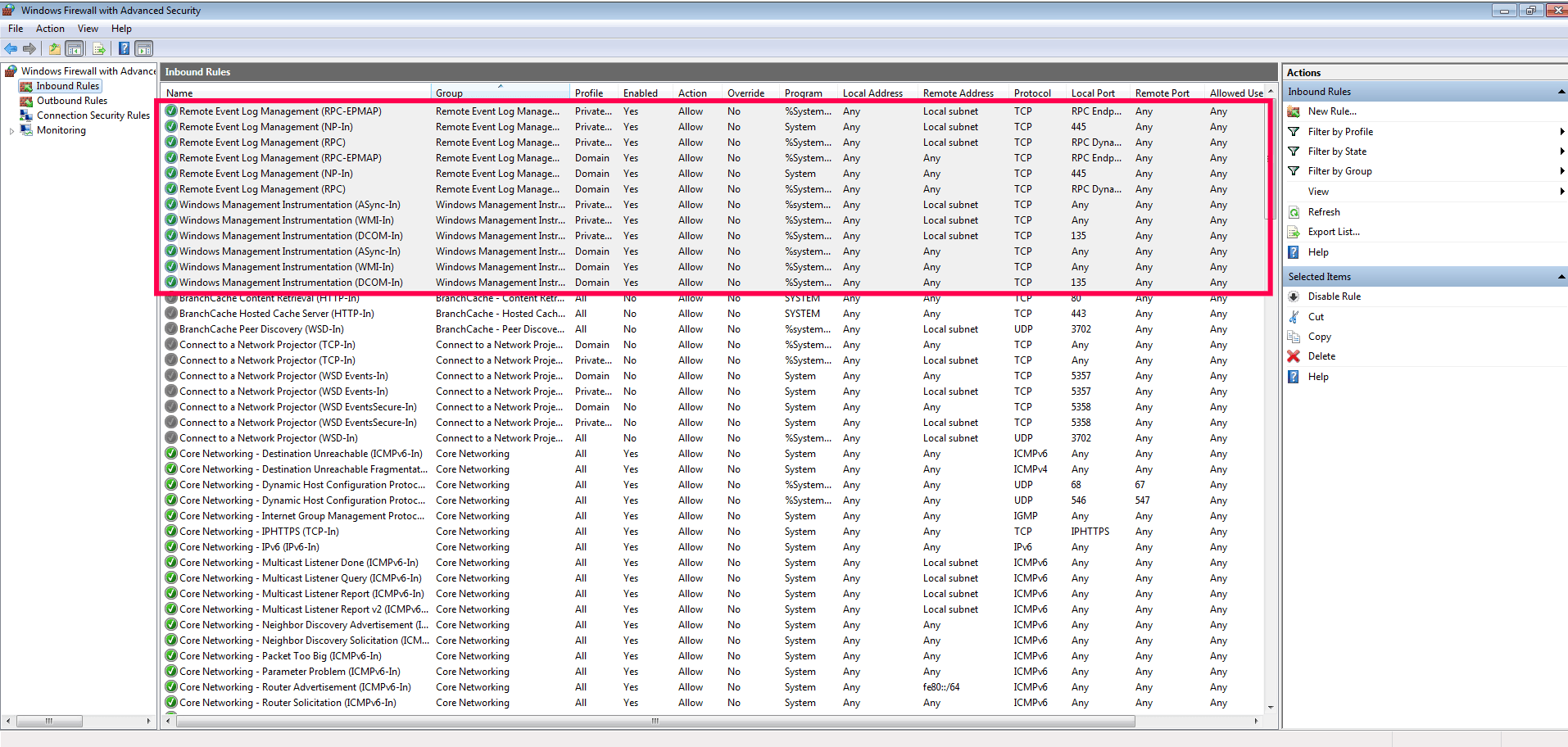Screen dimensions: 1568x747
Task: Click the gray icon for Connect to a Network Projector (WSD-In)
Action: click(171, 438)
